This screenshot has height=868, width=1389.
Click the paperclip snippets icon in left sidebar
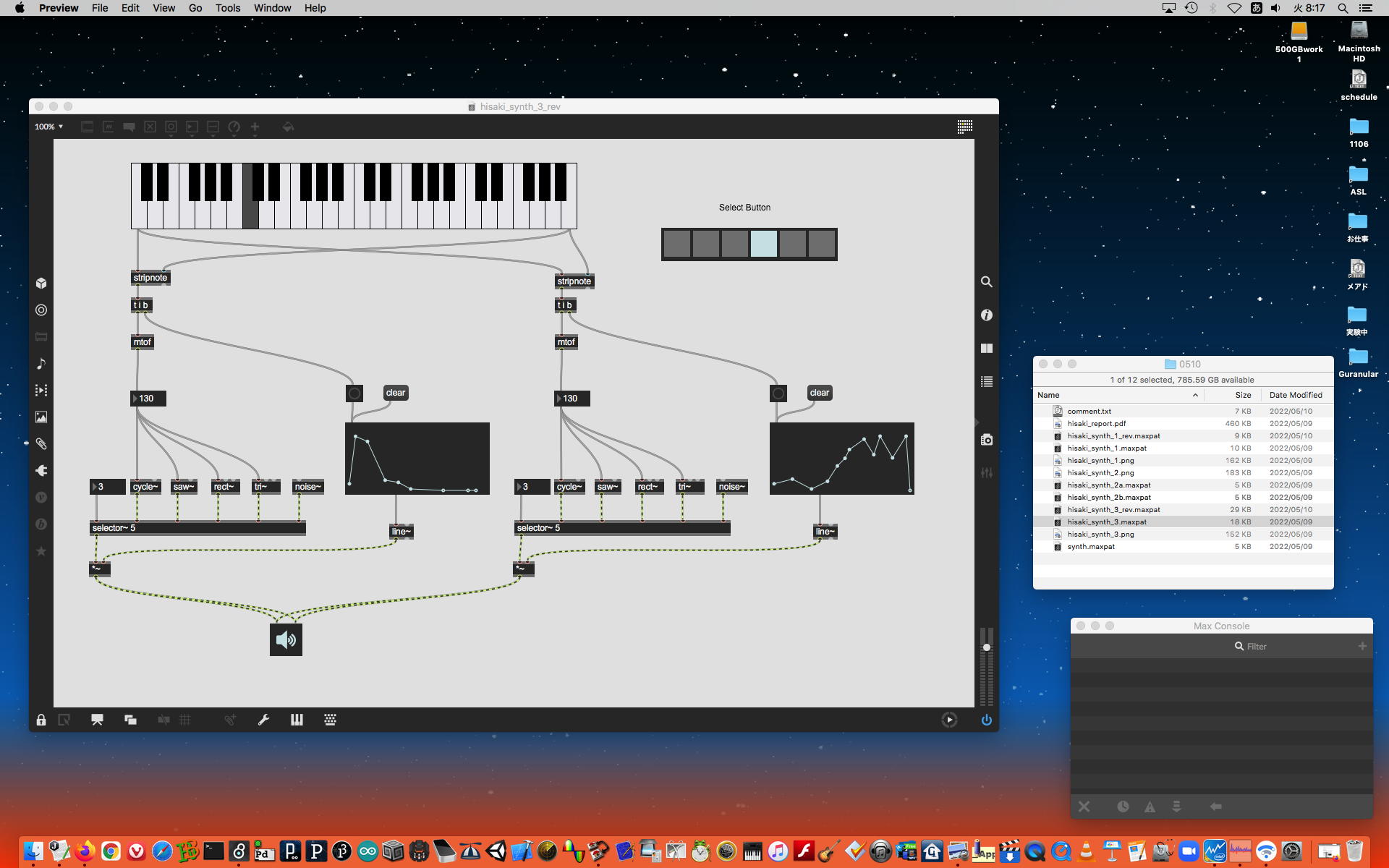(41, 444)
